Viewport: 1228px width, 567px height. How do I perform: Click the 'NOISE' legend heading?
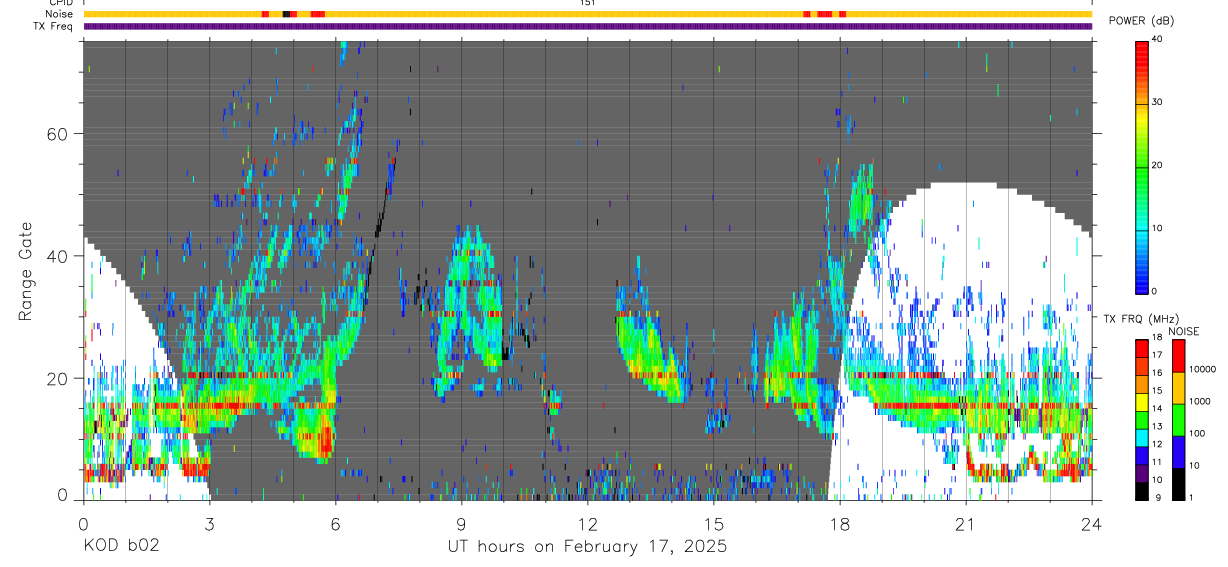tap(1183, 332)
